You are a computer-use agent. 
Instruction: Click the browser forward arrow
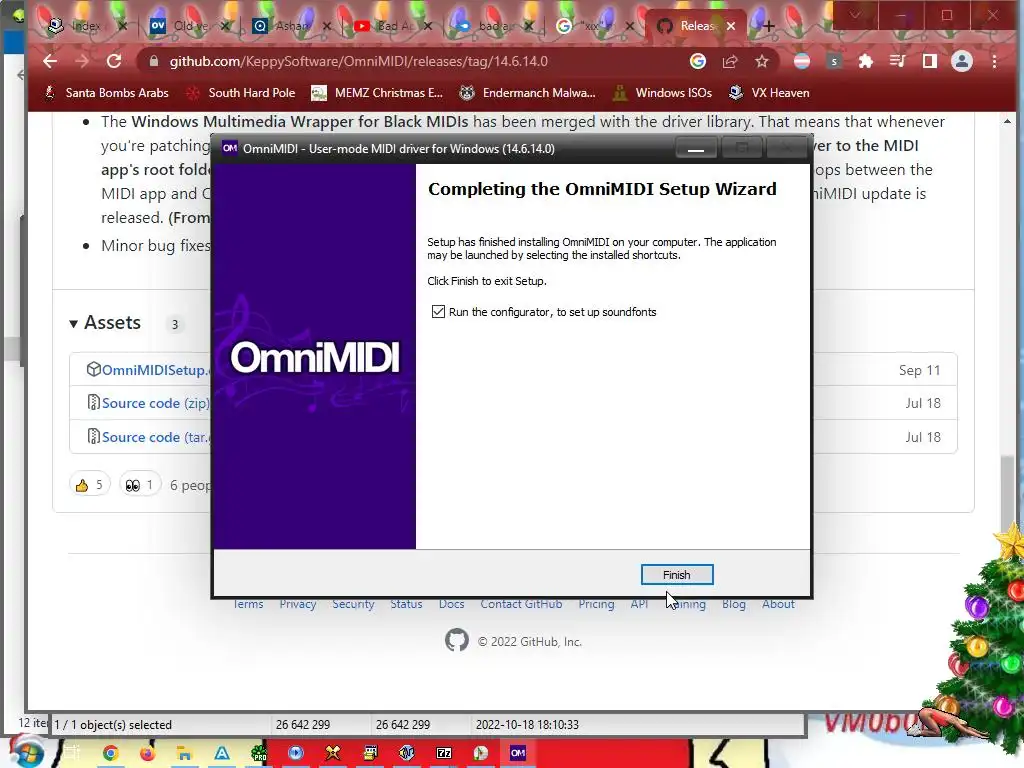tap(82, 61)
